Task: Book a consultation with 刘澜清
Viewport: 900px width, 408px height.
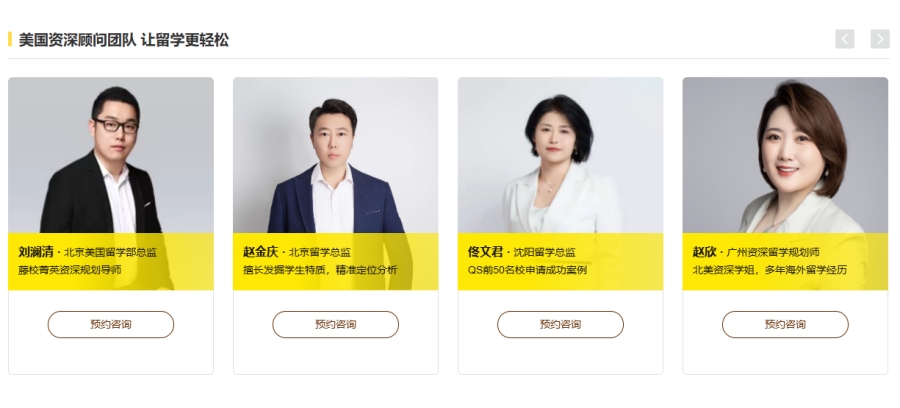Action: 111,324
